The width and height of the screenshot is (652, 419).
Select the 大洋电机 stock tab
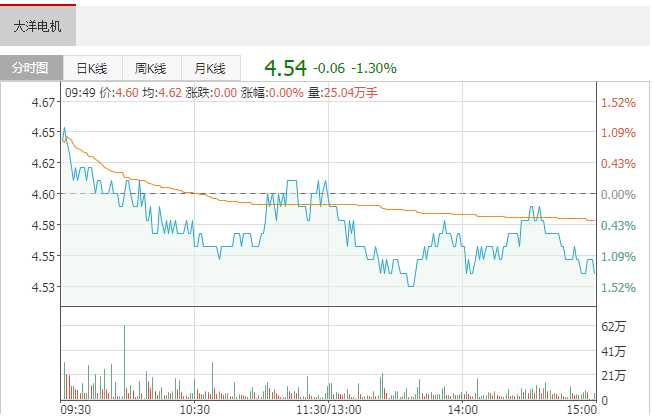(38, 25)
